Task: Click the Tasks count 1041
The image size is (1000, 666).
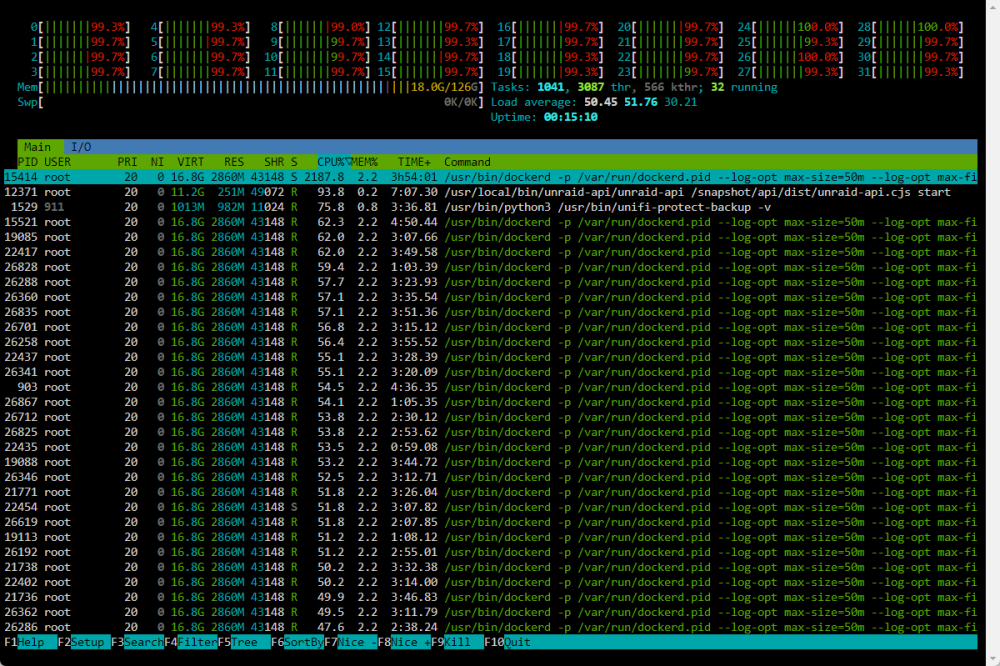Action: pos(550,87)
